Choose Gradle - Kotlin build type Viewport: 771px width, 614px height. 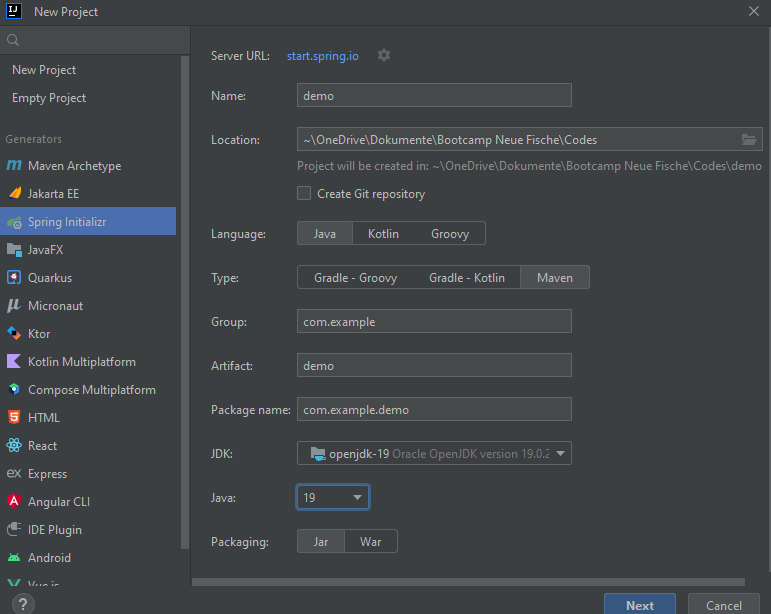[467, 278]
